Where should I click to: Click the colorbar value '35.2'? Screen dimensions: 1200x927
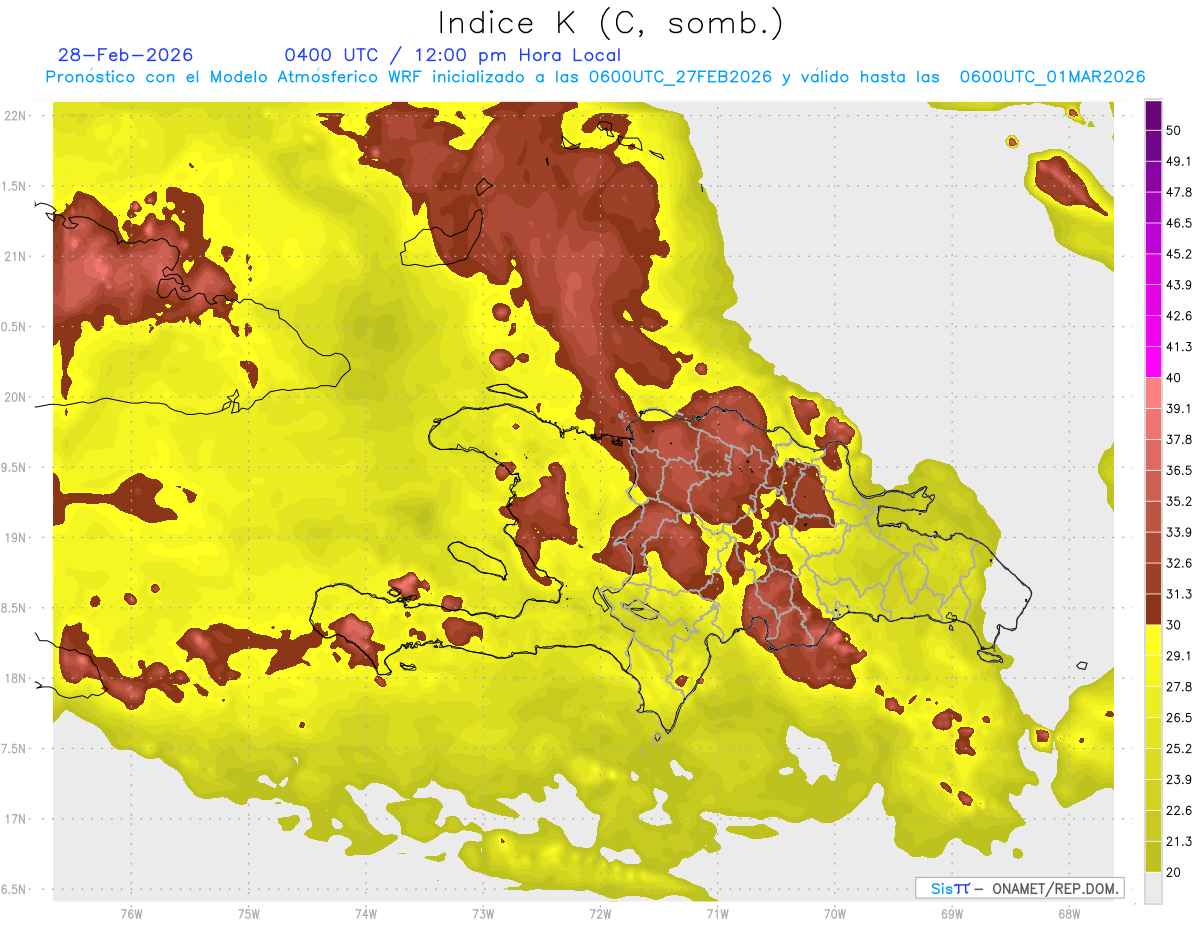1179,501
